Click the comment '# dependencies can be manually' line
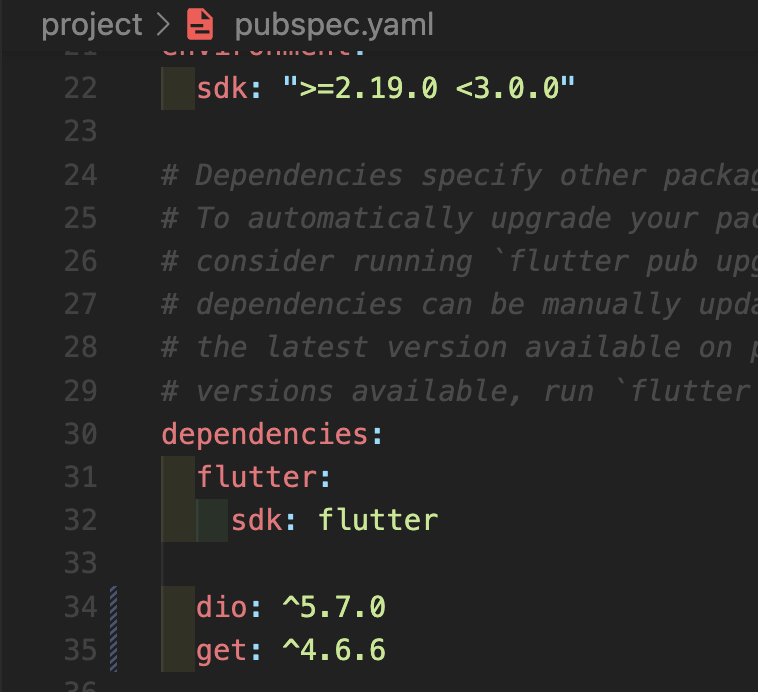This screenshot has width=758, height=692. click(421, 305)
